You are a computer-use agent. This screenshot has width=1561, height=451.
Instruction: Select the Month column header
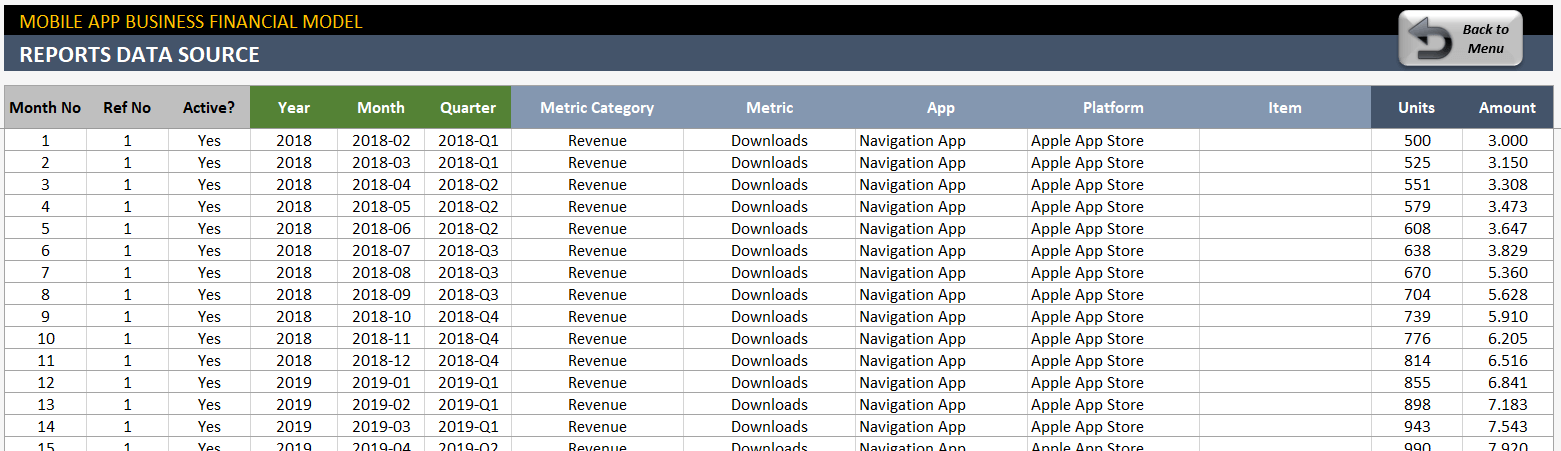(x=381, y=107)
